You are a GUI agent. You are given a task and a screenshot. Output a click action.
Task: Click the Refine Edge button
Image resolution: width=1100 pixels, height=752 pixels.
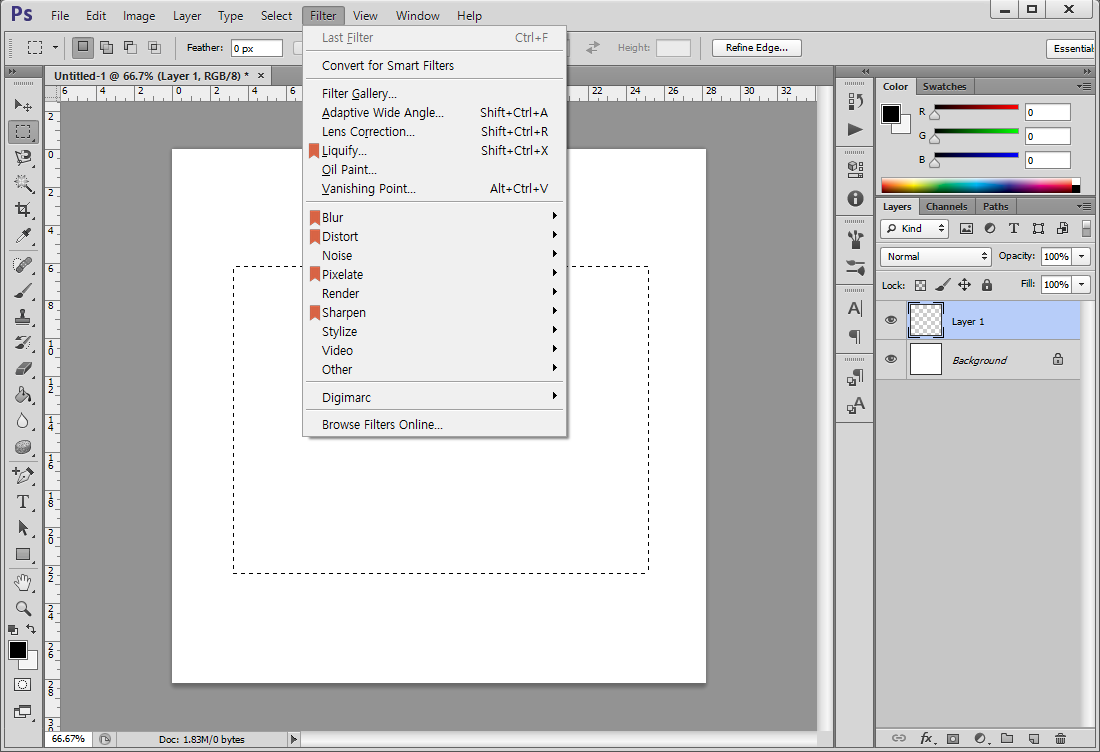click(756, 48)
